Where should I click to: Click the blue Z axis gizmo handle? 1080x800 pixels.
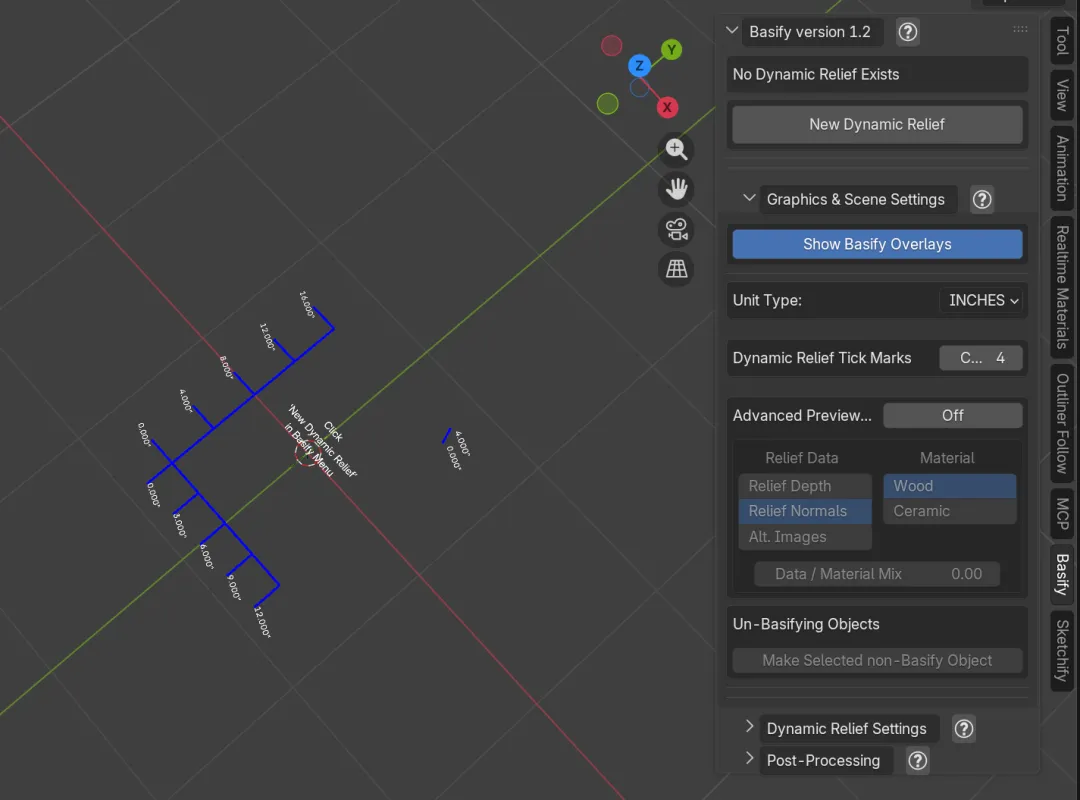(x=639, y=65)
